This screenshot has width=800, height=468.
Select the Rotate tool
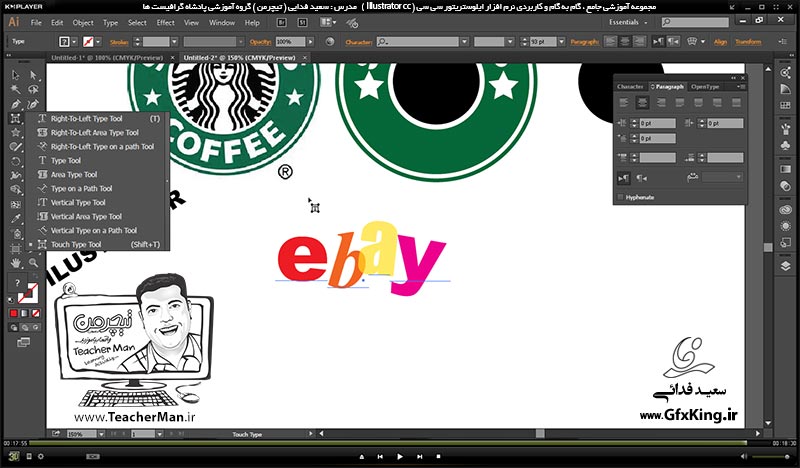click(16, 161)
